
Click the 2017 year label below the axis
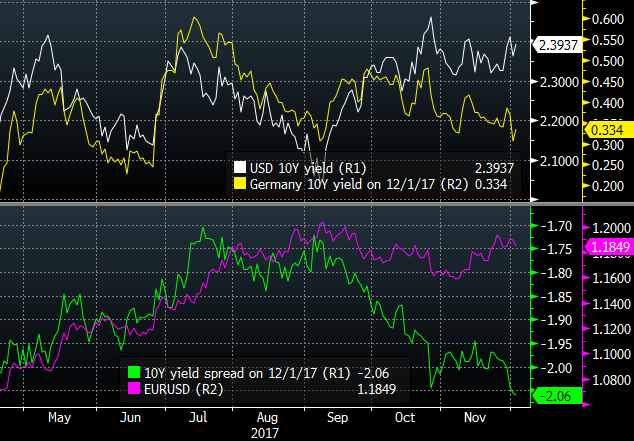(266, 434)
